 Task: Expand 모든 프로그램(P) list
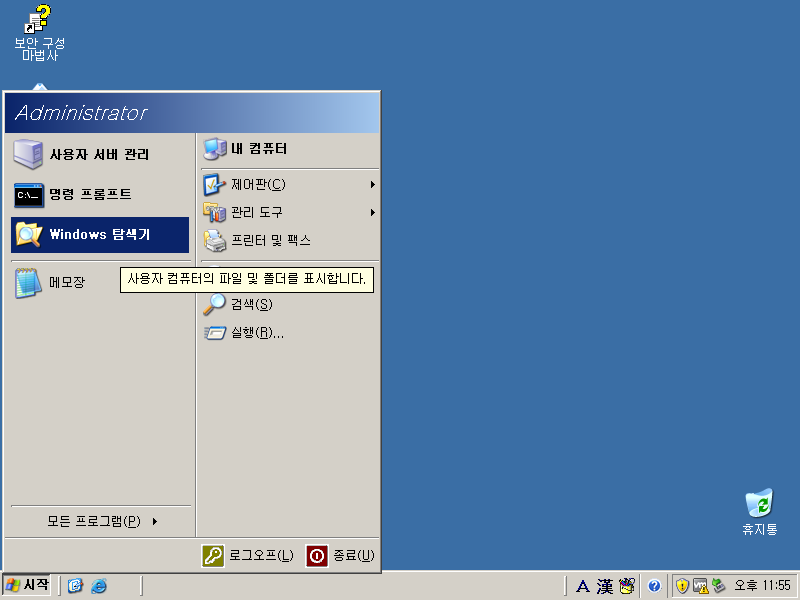101,521
